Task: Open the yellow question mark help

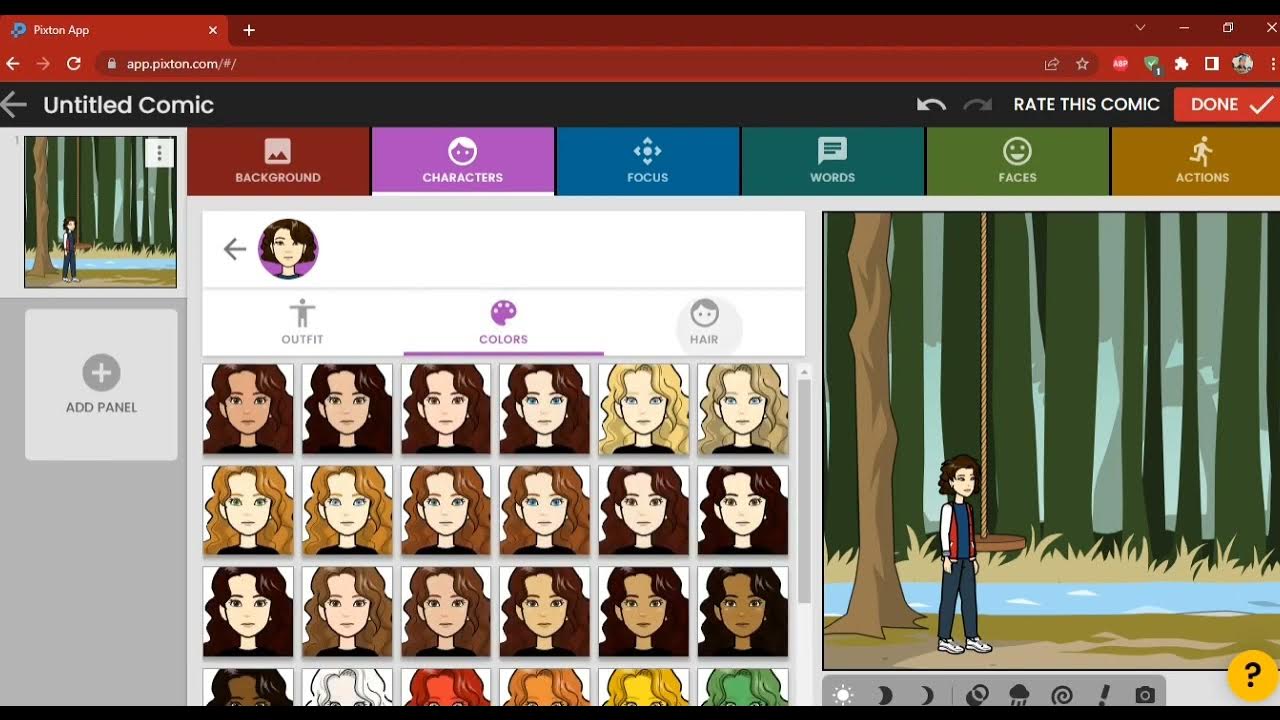Action: (x=1252, y=675)
